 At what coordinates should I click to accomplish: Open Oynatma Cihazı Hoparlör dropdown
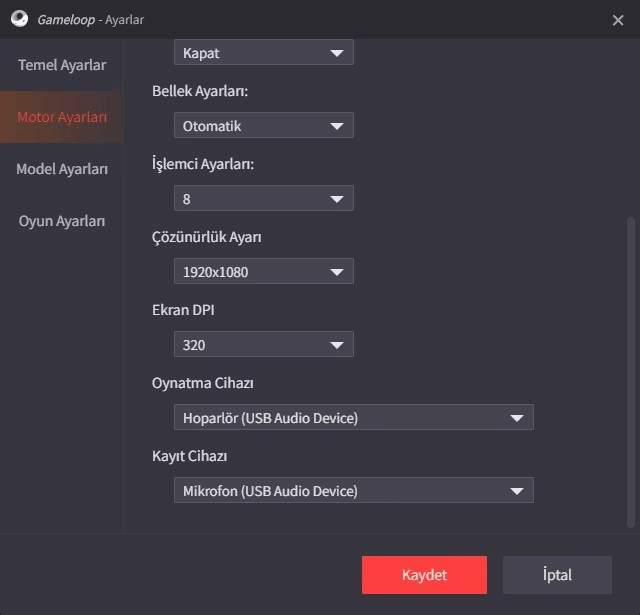pyautogui.click(x=353, y=417)
